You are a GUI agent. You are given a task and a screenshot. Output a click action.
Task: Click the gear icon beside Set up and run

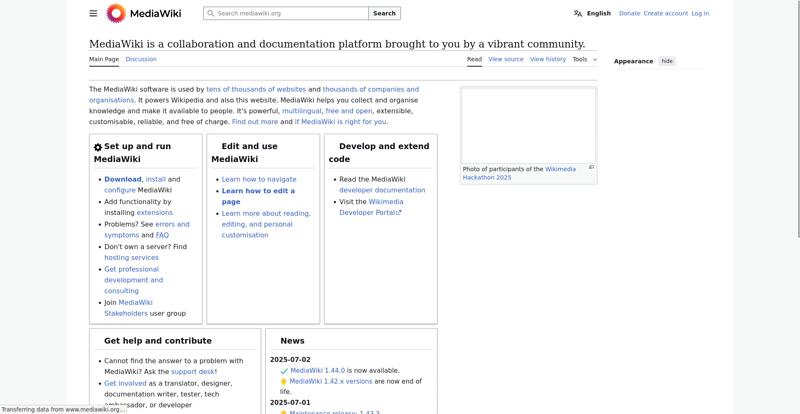point(98,148)
